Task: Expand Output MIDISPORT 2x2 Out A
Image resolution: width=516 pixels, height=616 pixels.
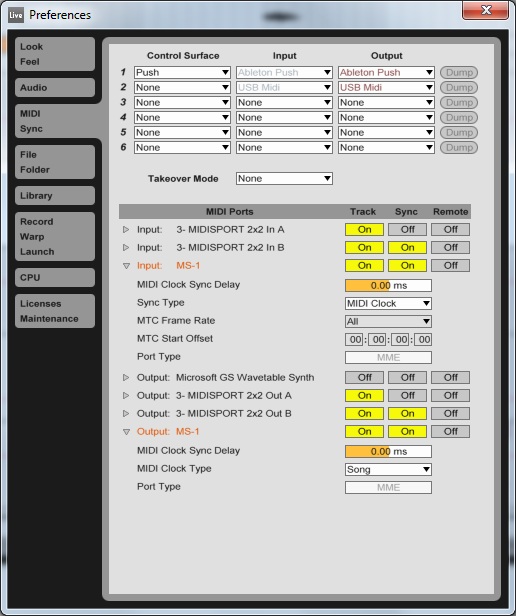Action: coord(126,396)
